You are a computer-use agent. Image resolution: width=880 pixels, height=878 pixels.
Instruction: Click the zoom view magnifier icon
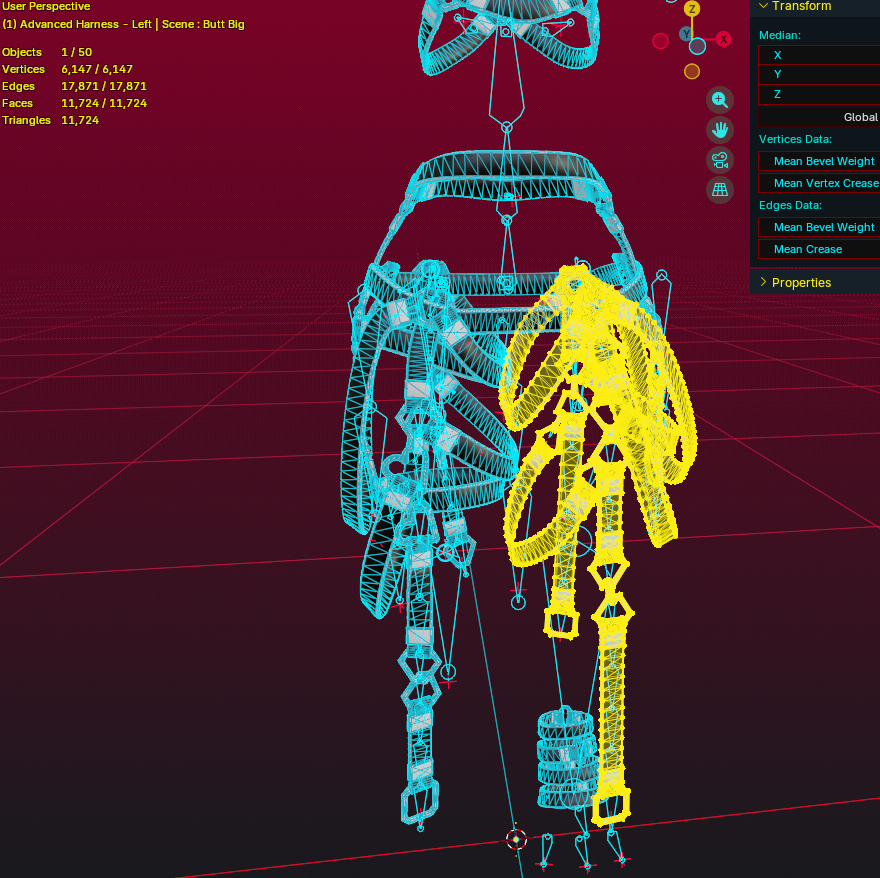[x=719, y=100]
